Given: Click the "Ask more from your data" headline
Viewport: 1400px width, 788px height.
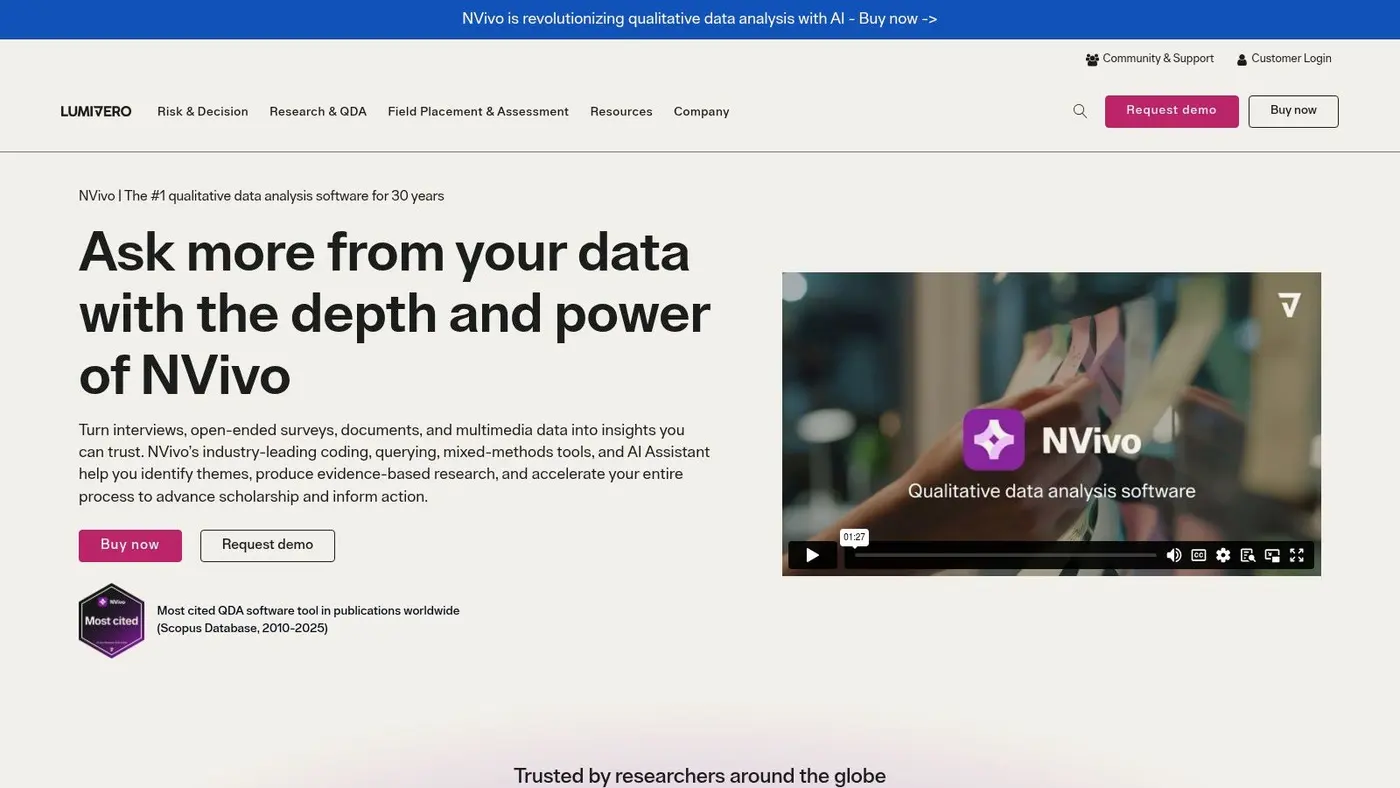Looking at the screenshot, I should coord(395,313).
